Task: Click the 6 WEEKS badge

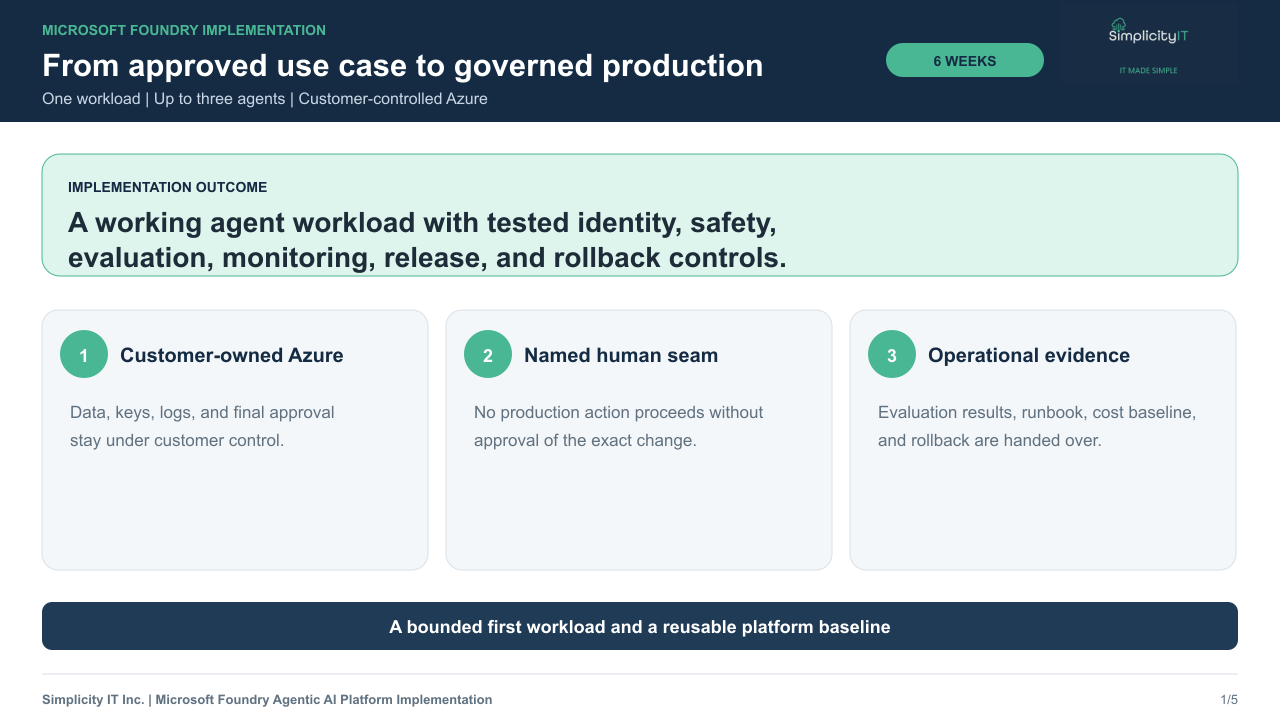Action: click(x=965, y=60)
